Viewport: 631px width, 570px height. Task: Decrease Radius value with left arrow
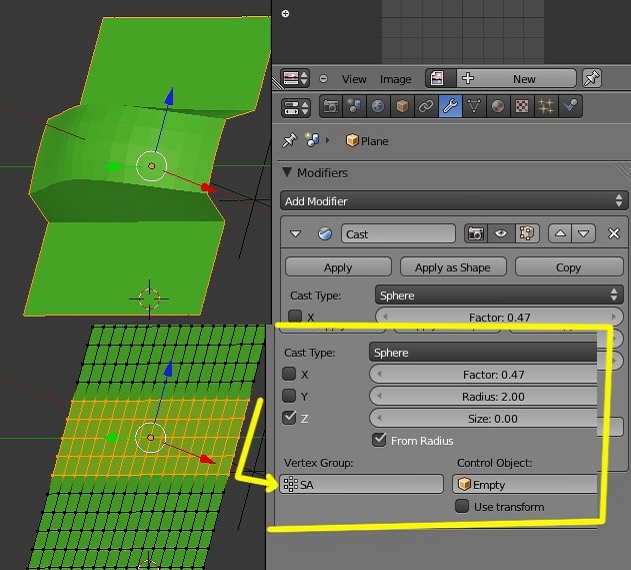tap(379, 397)
